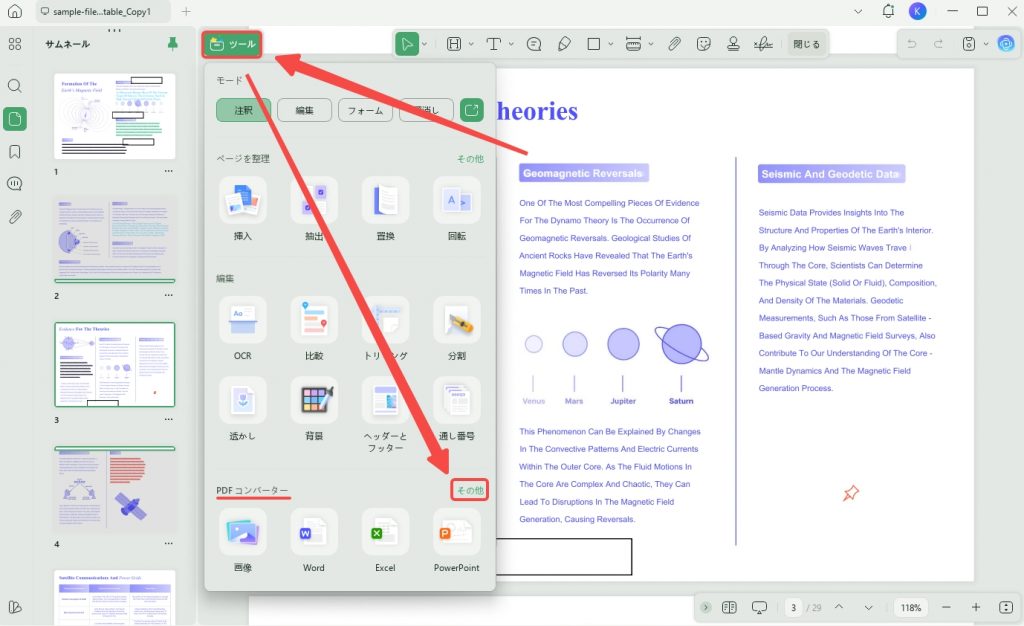Convert PDF to 画像 image
This screenshot has height=626, width=1024.
pyautogui.click(x=243, y=541)
